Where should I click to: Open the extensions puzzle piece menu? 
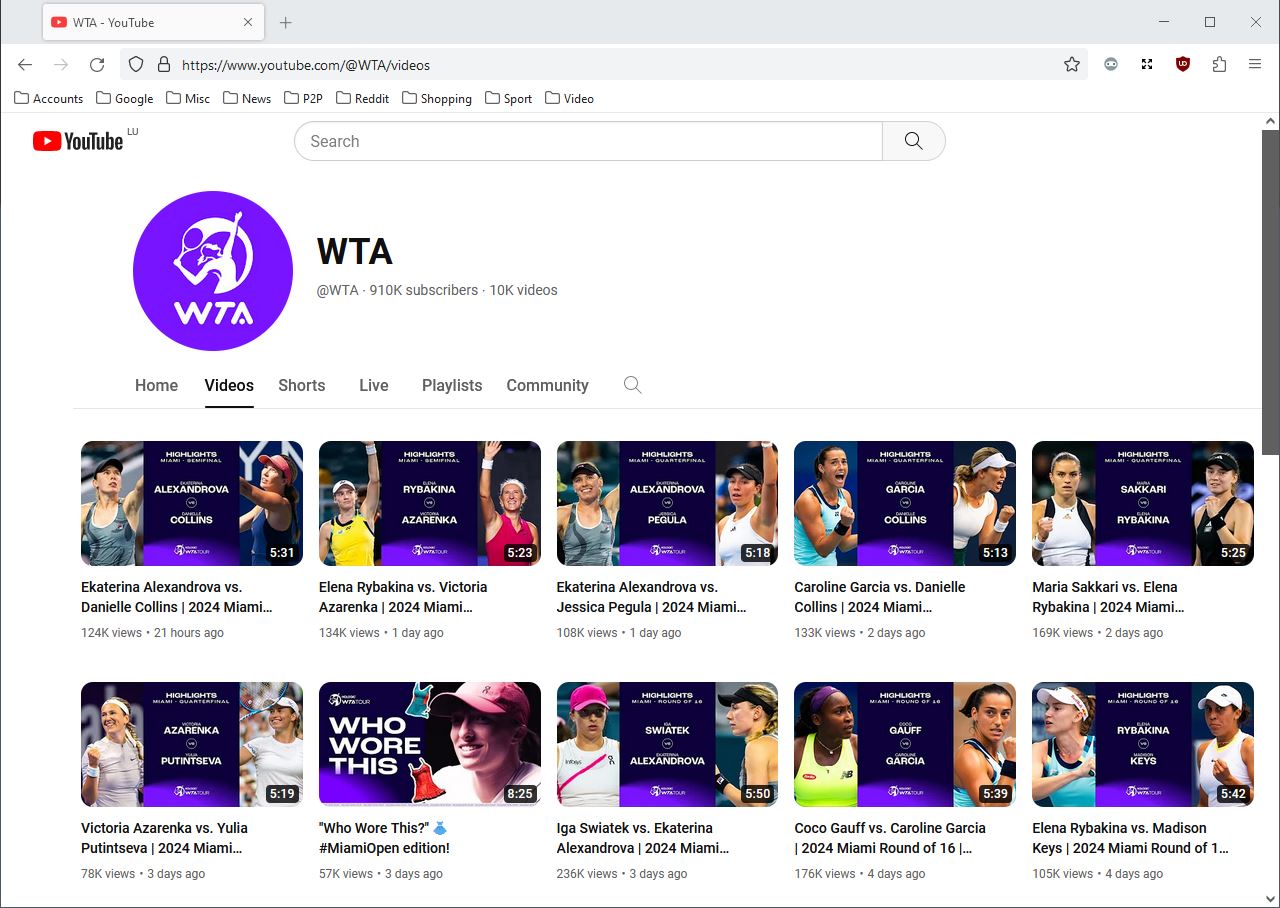click(1219, 65)
